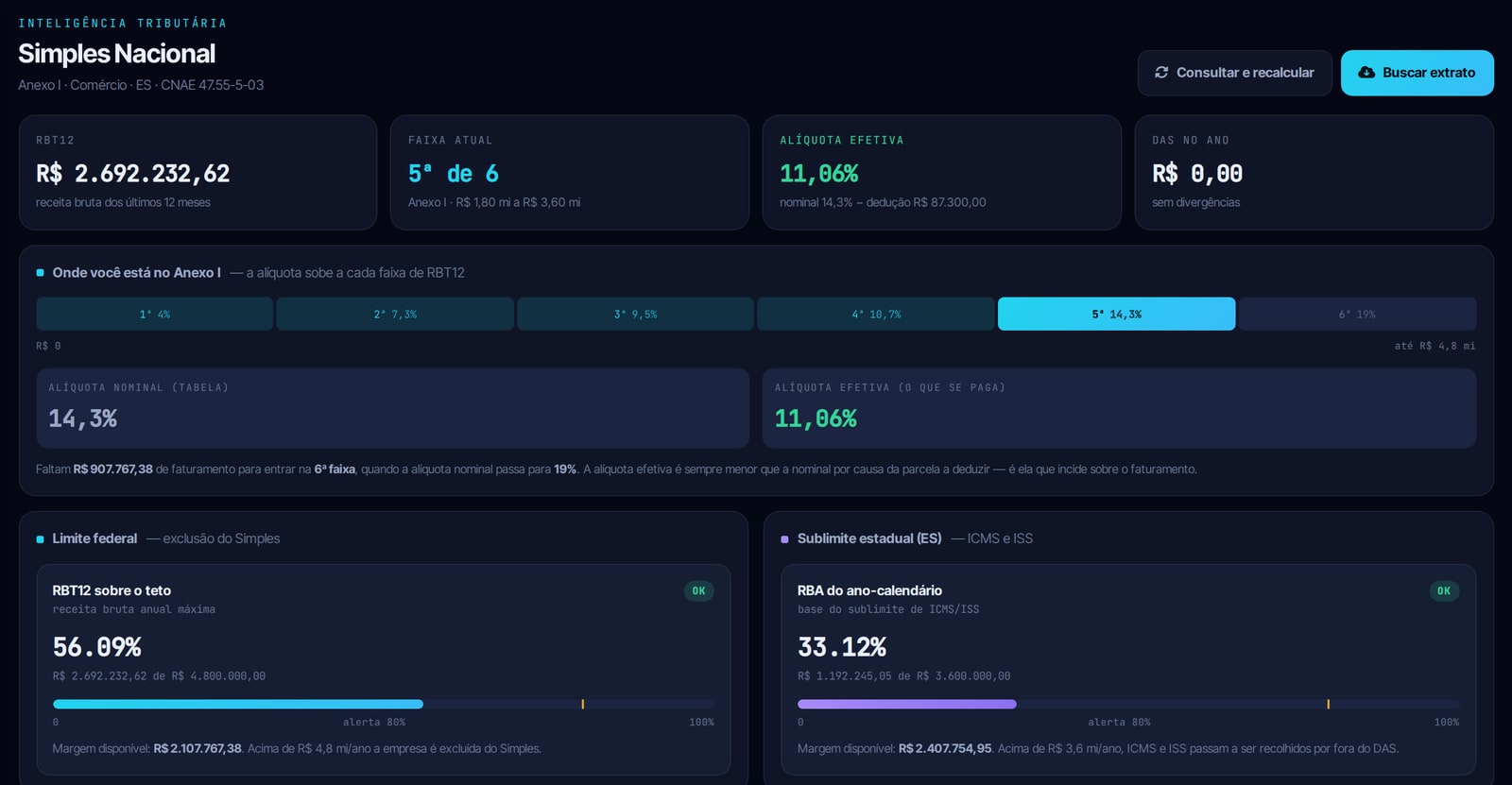This screenshot has height=785, width=1512.
Task: Click the '5ª de 6' current bracket value
Action: 454,174
